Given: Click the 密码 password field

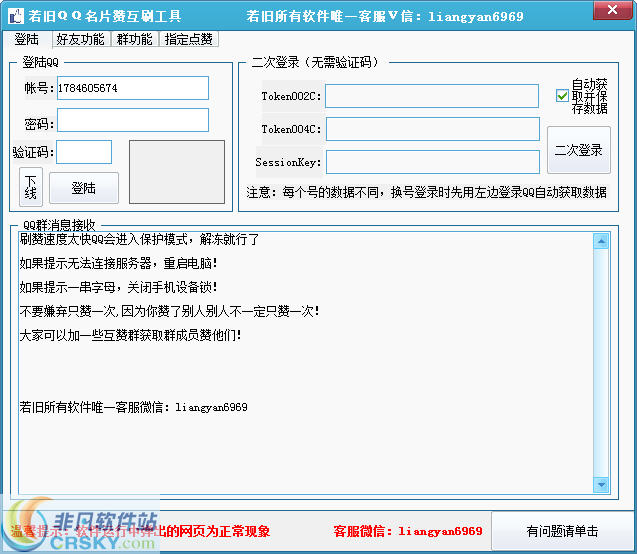Looking at the screenshot, I should pyautogui.click(x=133, y=120).
